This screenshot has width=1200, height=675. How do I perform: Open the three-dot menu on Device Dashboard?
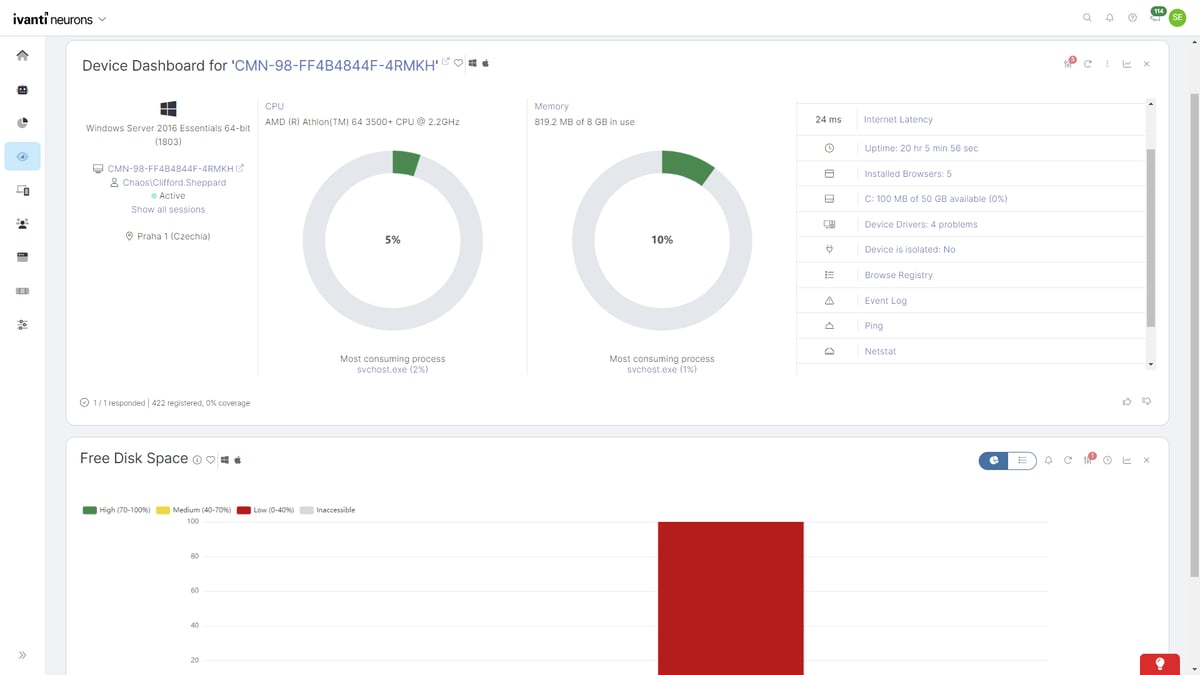coord(1106,63)
